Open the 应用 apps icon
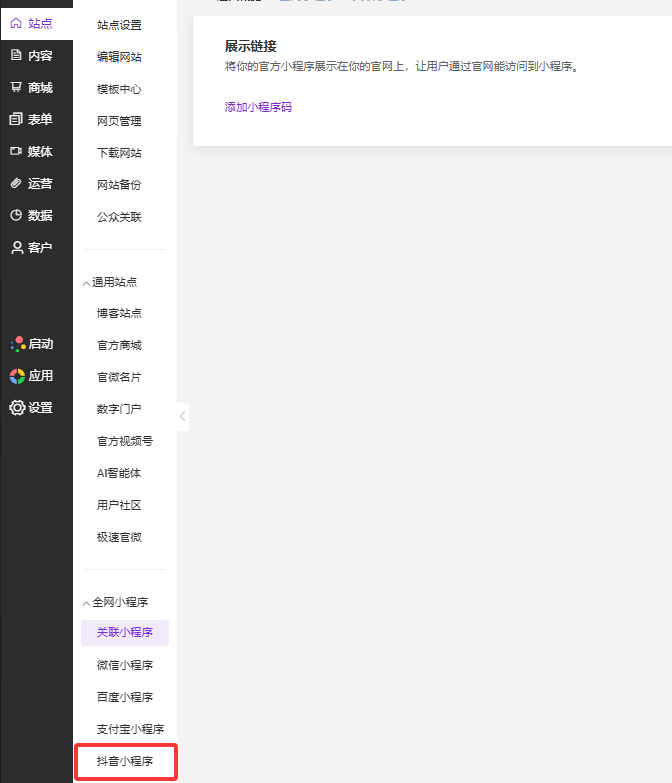This screenshot has width=672, height=783. click(17, 375)
